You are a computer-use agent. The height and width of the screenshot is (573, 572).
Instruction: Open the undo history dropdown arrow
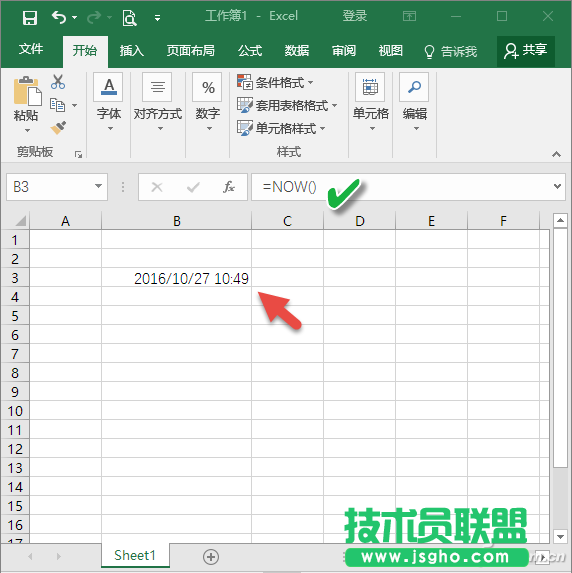[x=75, y=17]
